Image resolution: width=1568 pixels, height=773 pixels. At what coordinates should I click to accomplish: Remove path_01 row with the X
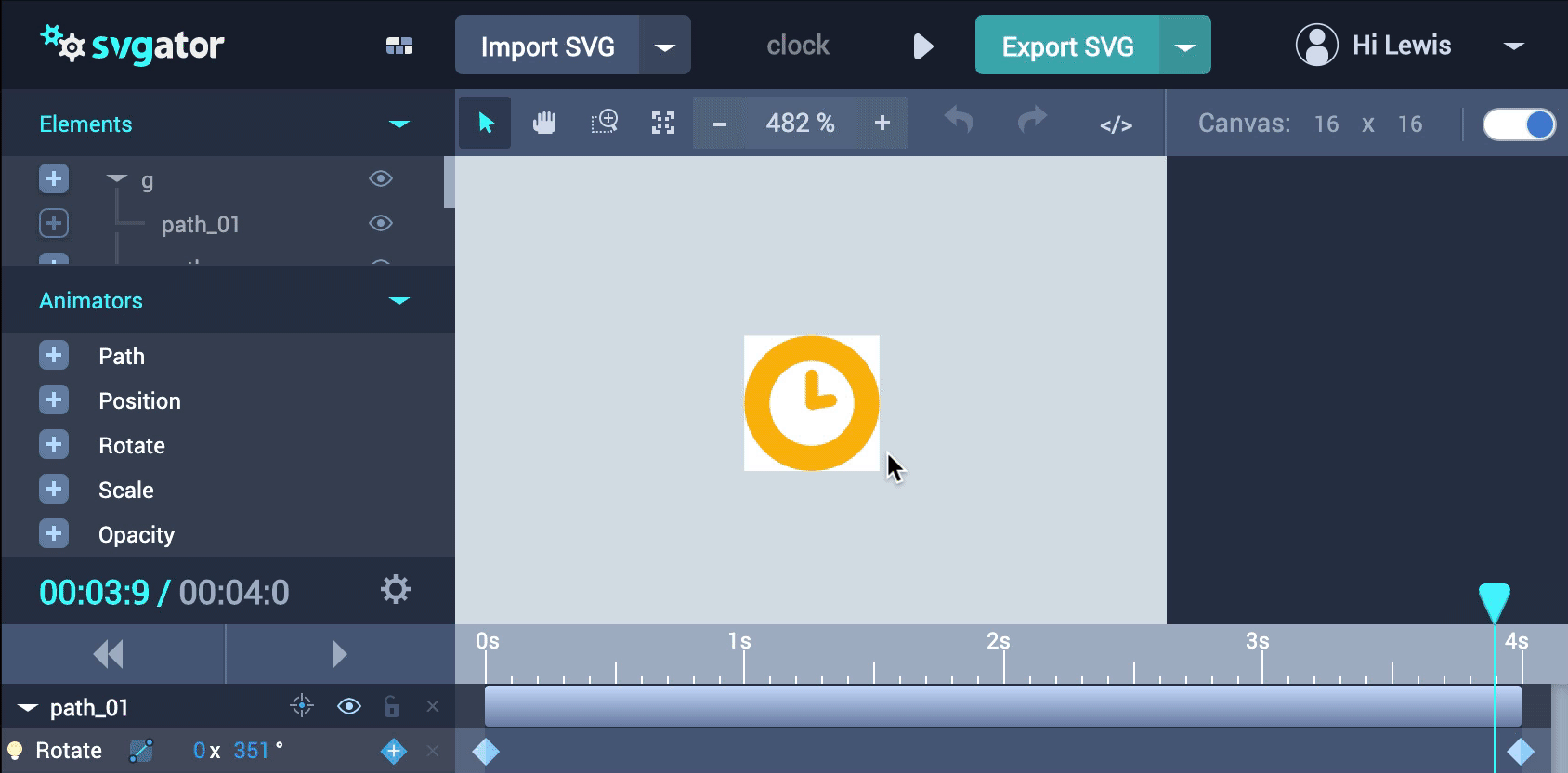pos(432,706)
